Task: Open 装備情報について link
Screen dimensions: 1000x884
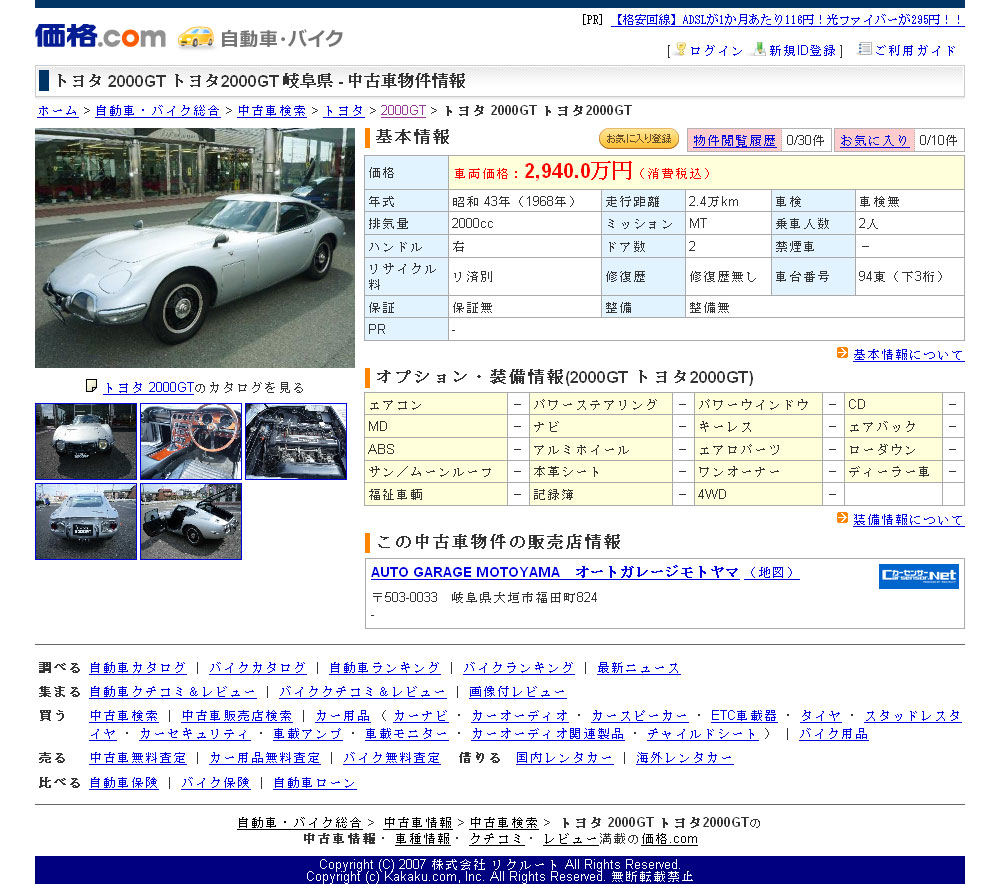Action: click(908, 520)
